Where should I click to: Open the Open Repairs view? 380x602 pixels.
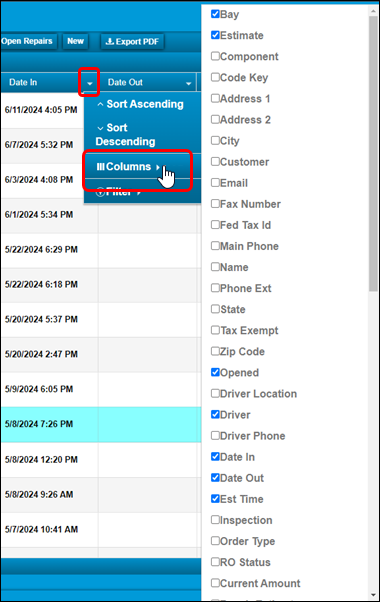tap(28, 41)
